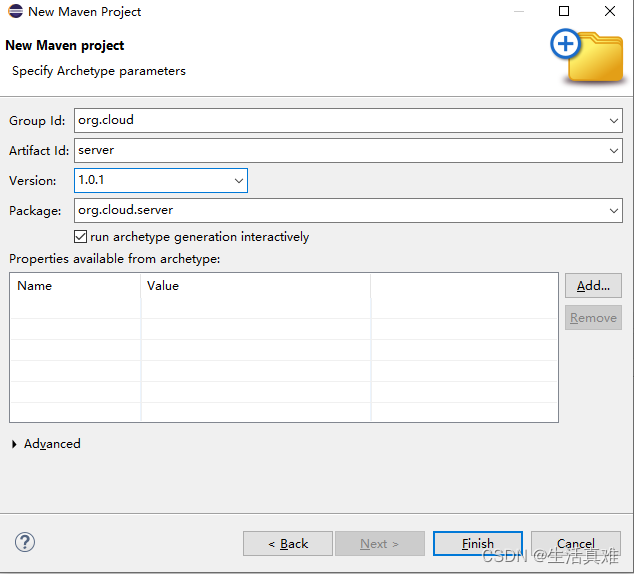Click the Name column header

click(76, 286)
